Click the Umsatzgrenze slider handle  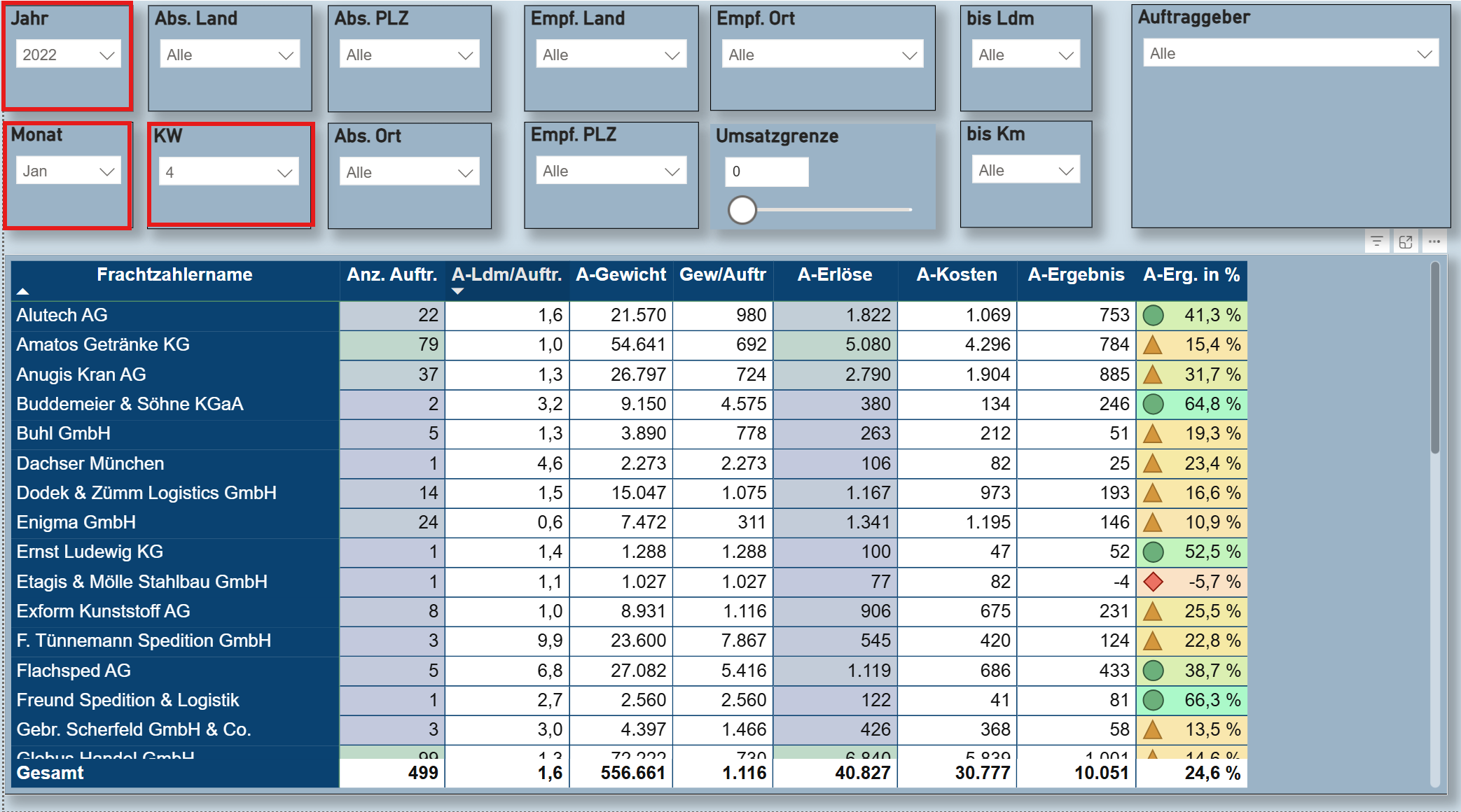[x=742, y=210]
